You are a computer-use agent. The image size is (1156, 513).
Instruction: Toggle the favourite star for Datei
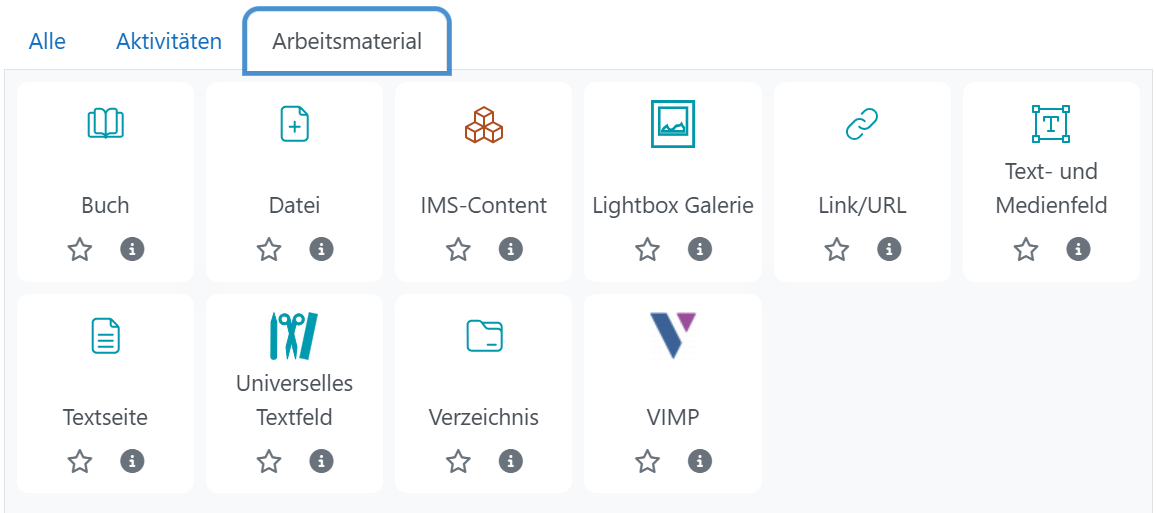click(269, 249)
